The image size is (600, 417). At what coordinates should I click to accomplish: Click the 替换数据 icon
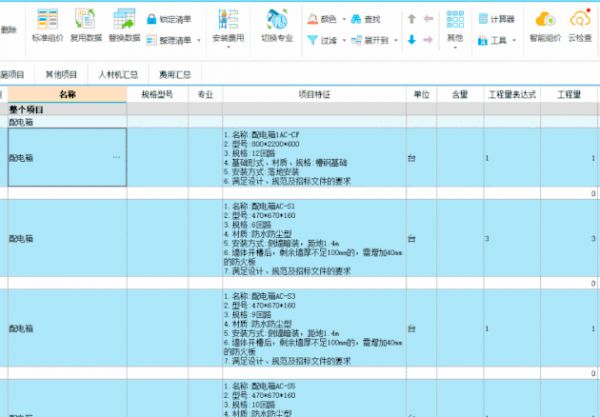124,20
